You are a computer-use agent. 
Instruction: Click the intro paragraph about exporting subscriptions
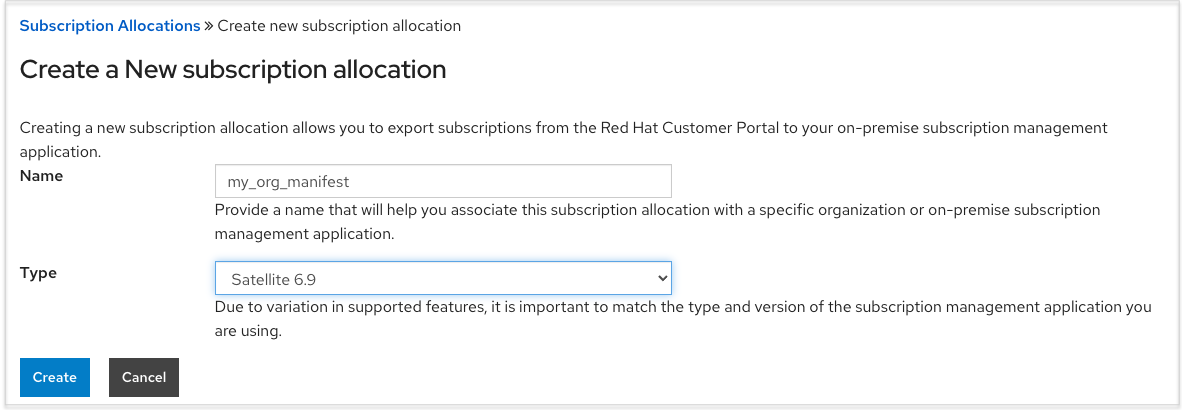[563, 129]
